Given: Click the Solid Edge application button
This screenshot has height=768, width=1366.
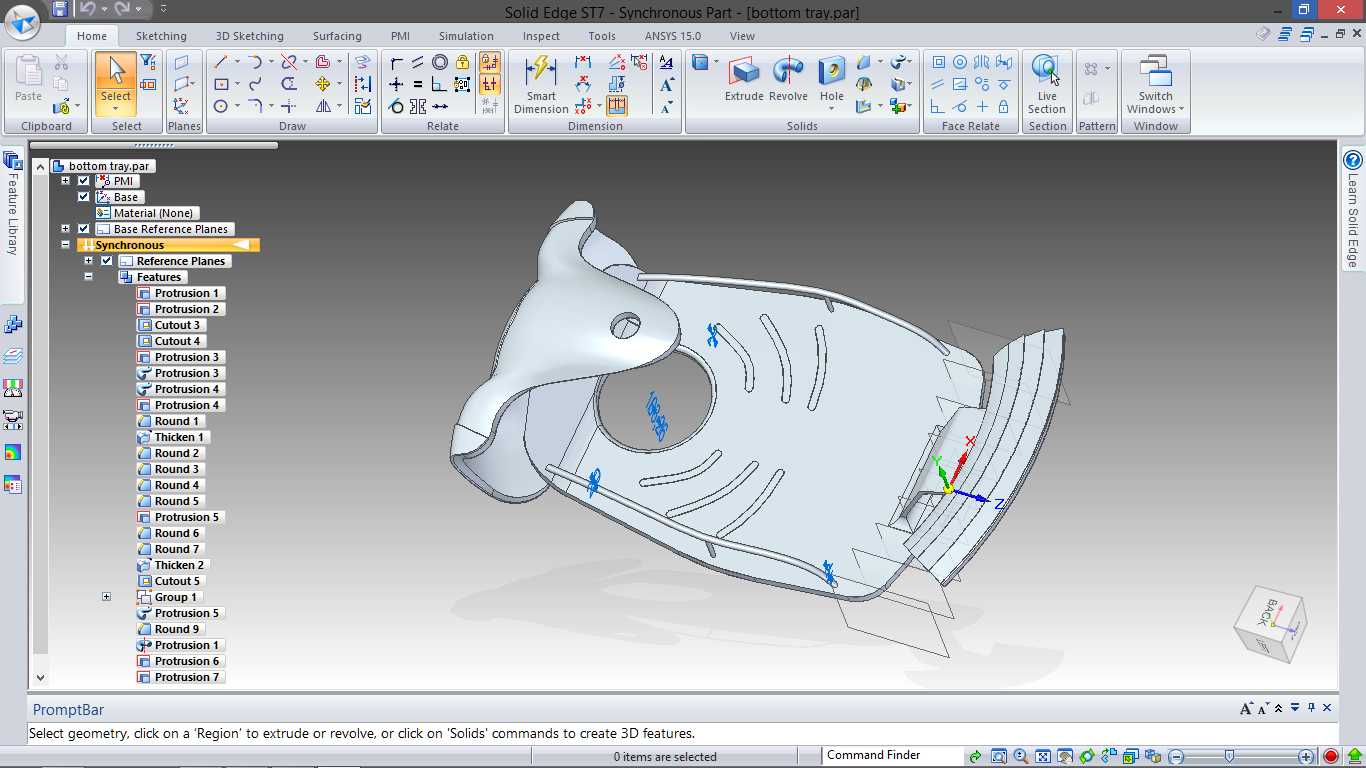Looking at the screenshot, I should coord(22,21).
